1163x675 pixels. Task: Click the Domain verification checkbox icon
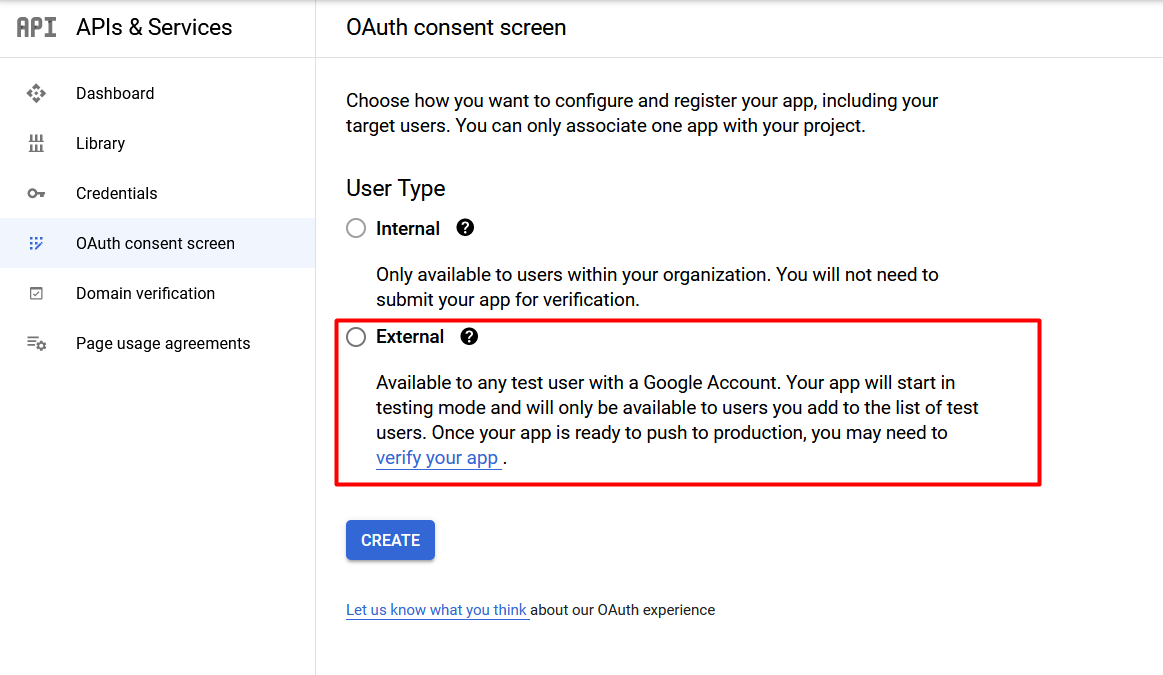(36, 294)
